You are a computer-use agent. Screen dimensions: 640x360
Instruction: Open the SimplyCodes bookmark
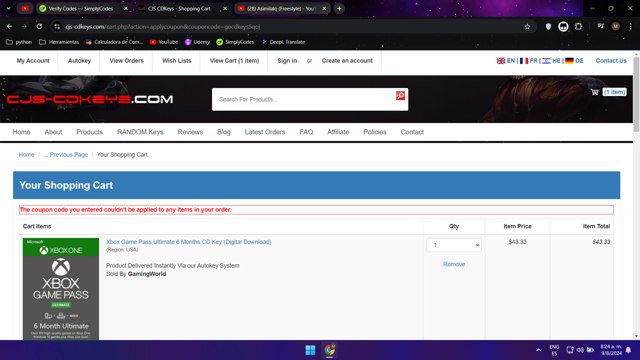pos(235,42)
